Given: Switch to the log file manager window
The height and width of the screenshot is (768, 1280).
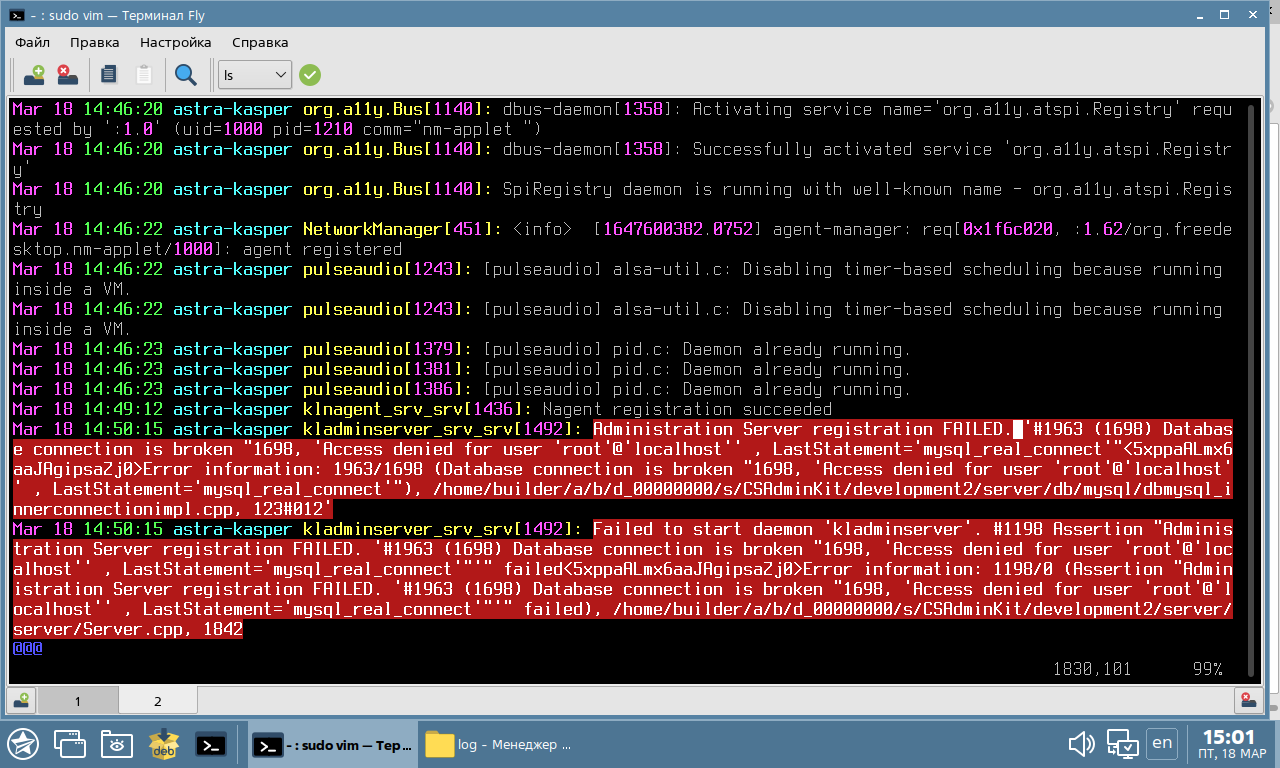Looking at the screenshot, I should pos(500,745).
